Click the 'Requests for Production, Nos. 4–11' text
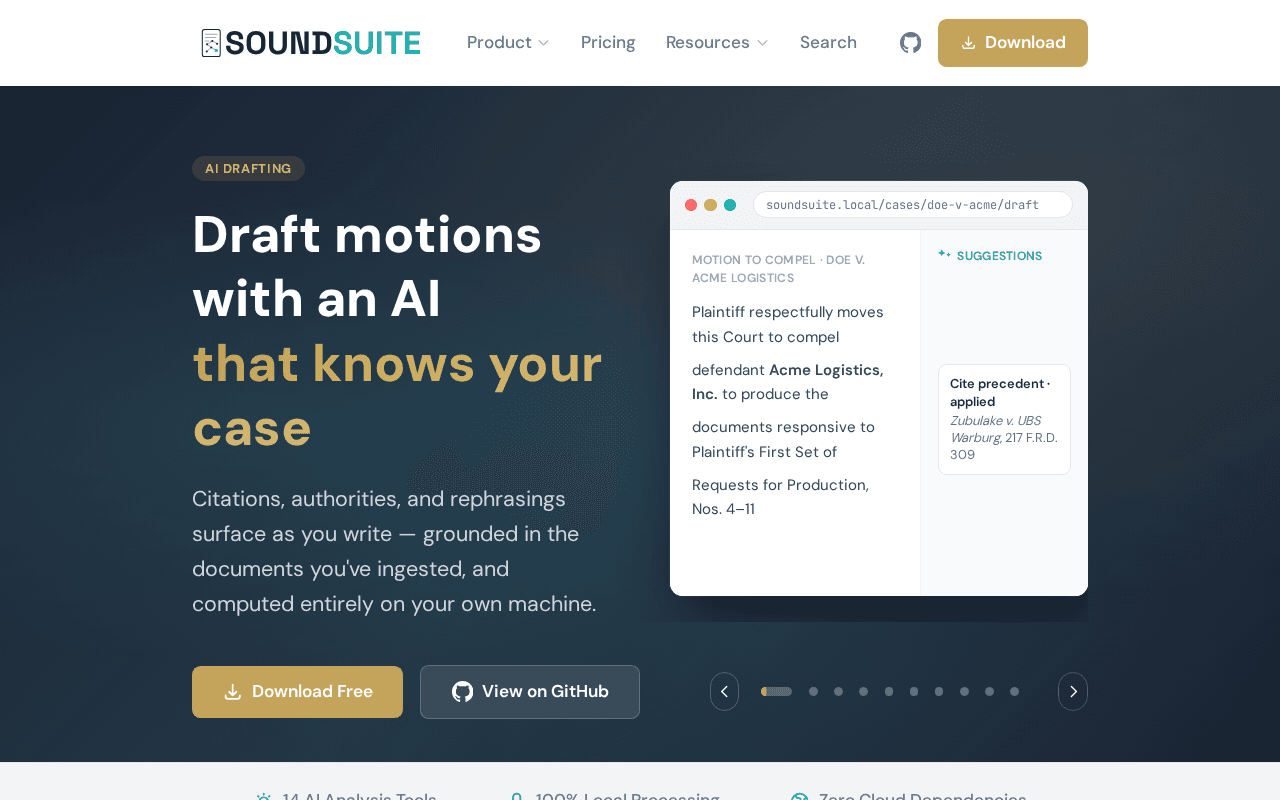Viewport: 1280px width, 800px height. 780,497
